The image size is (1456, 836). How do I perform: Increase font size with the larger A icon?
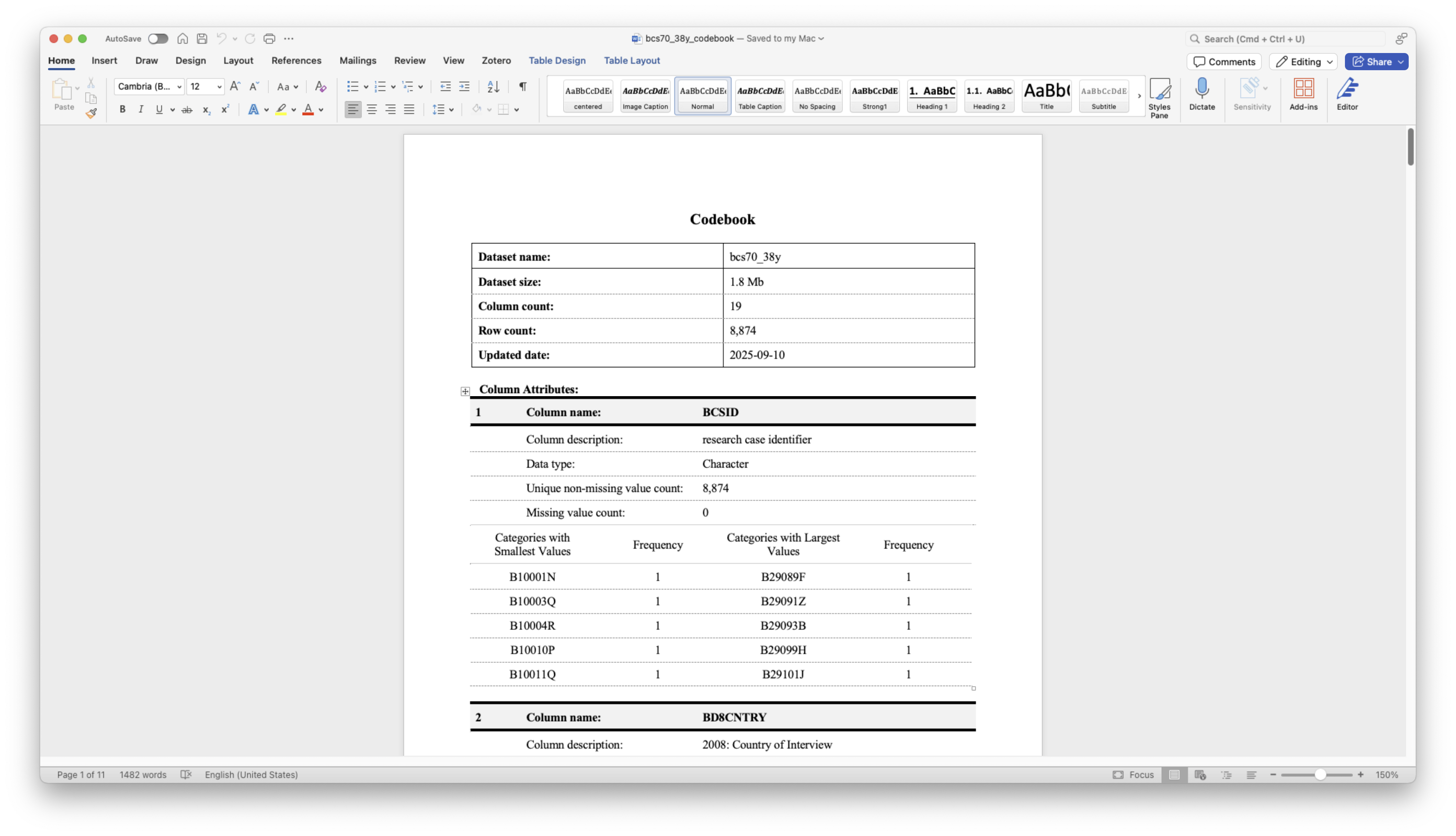(x=235, y=87)
